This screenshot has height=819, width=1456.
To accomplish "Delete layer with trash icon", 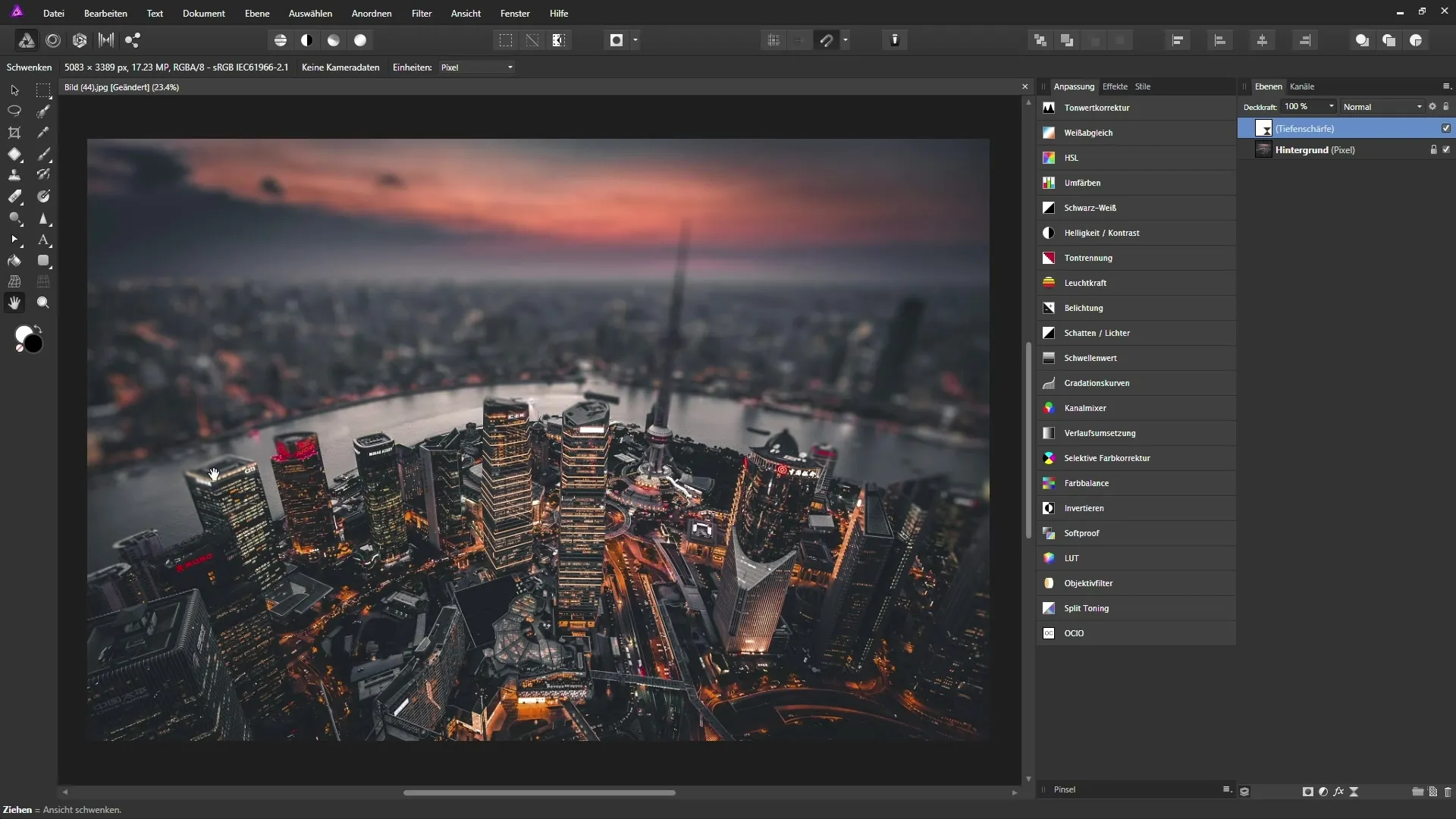I will click(1448, 792).
